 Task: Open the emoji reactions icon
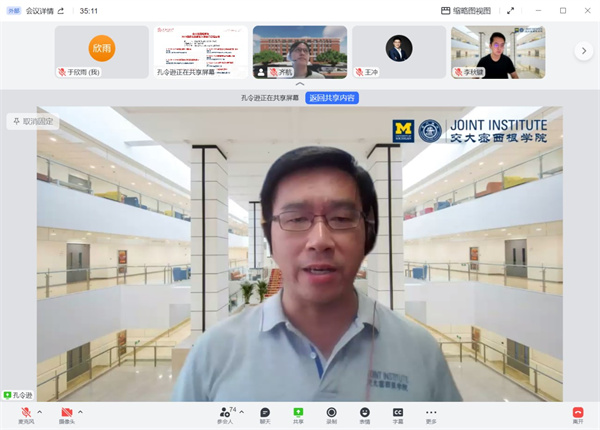pyautogui.click(x=364, y=414)
